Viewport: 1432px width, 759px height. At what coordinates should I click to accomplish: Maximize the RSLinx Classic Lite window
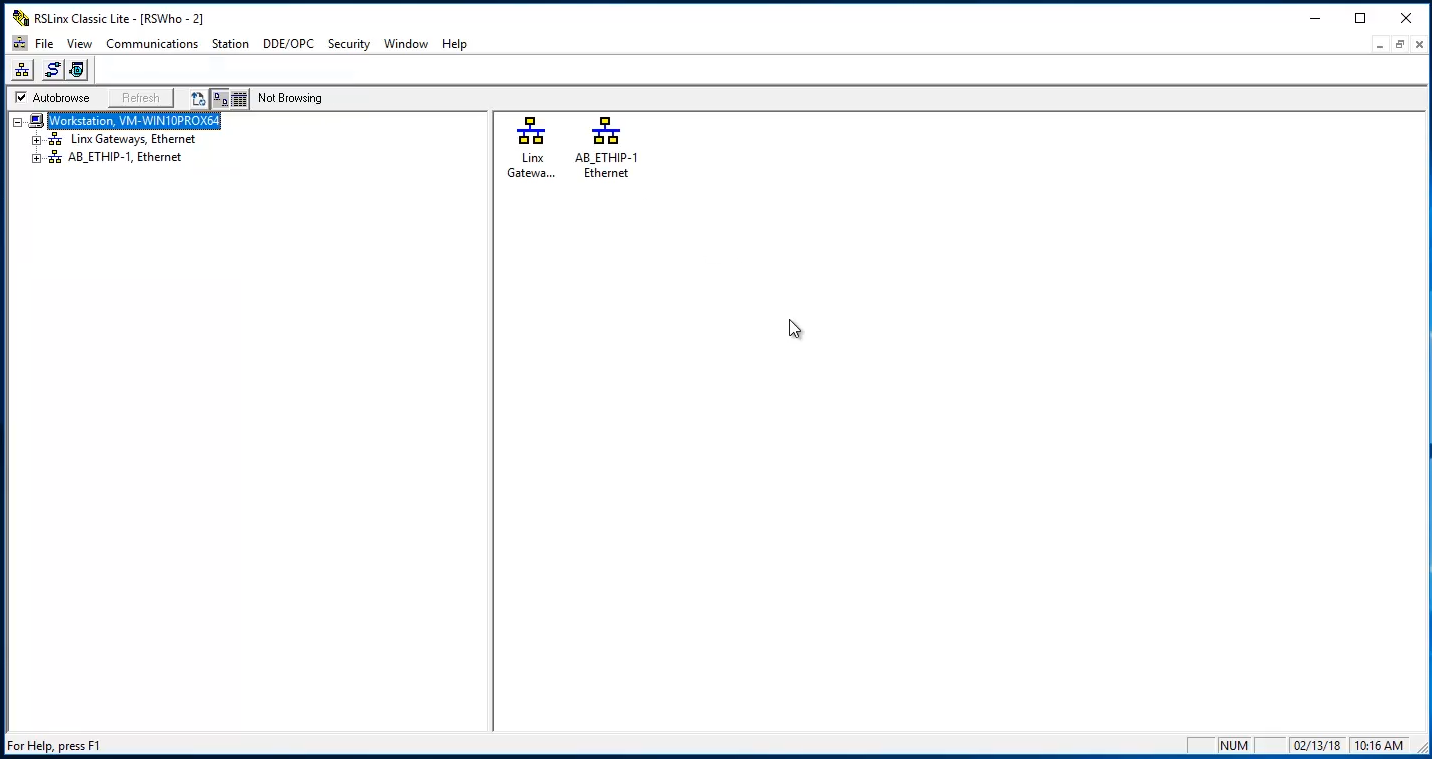tap(1360, 18)
